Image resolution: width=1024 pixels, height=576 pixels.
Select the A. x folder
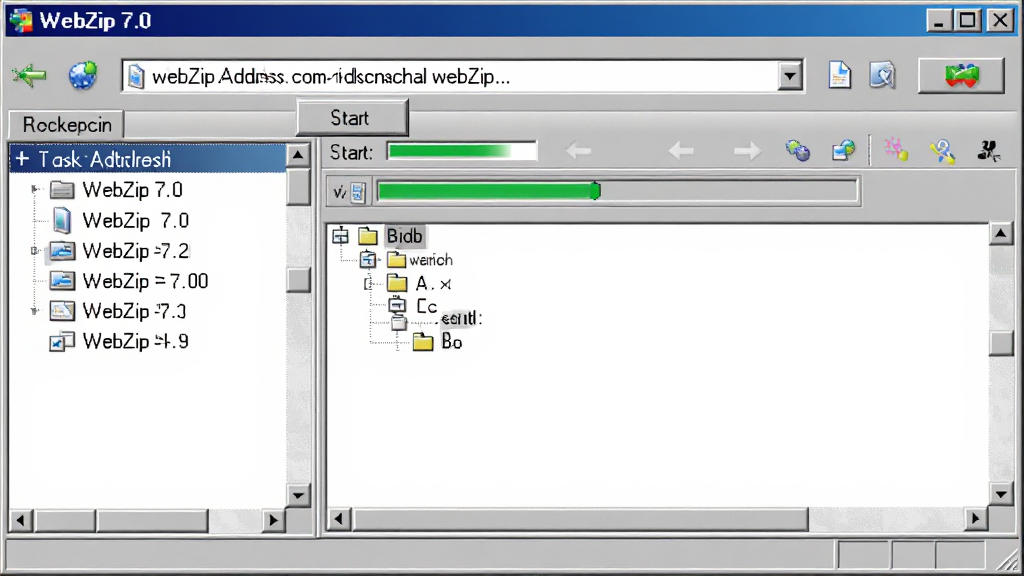433,283
